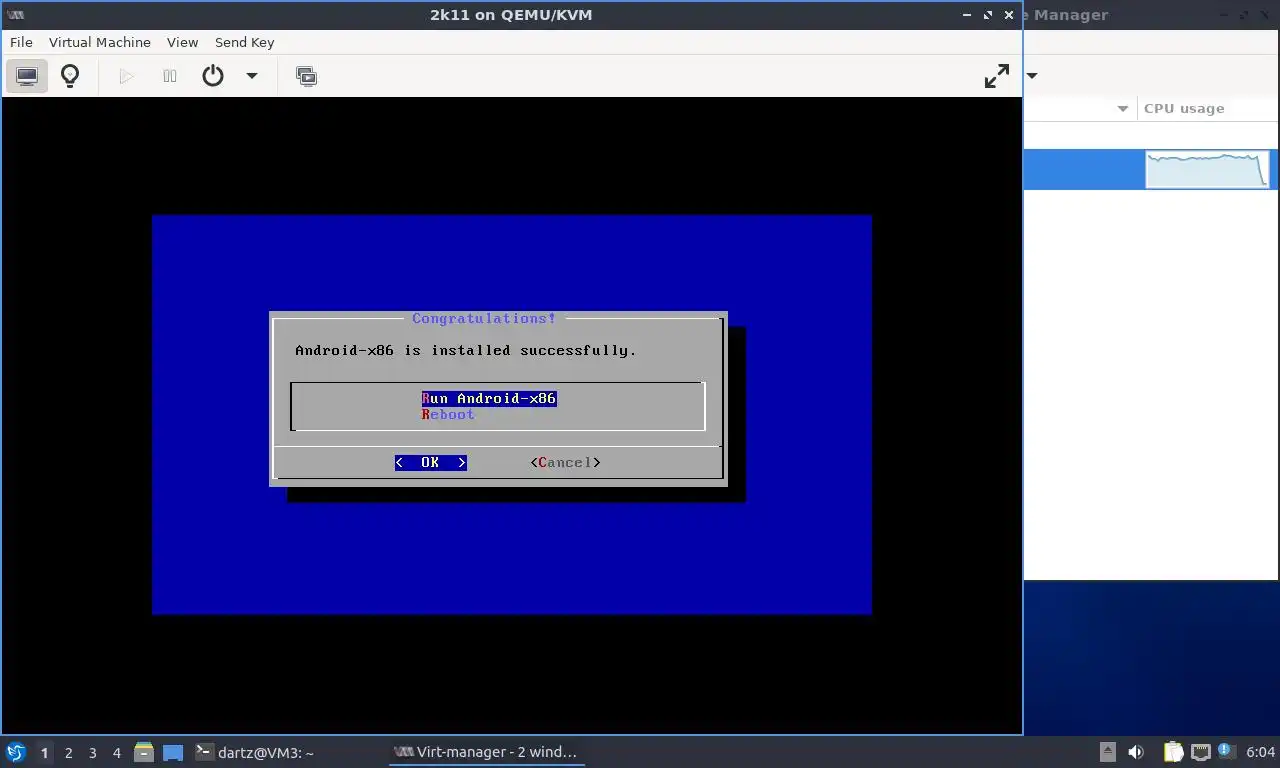Switch the VM viewer to fullscreen

997,76
